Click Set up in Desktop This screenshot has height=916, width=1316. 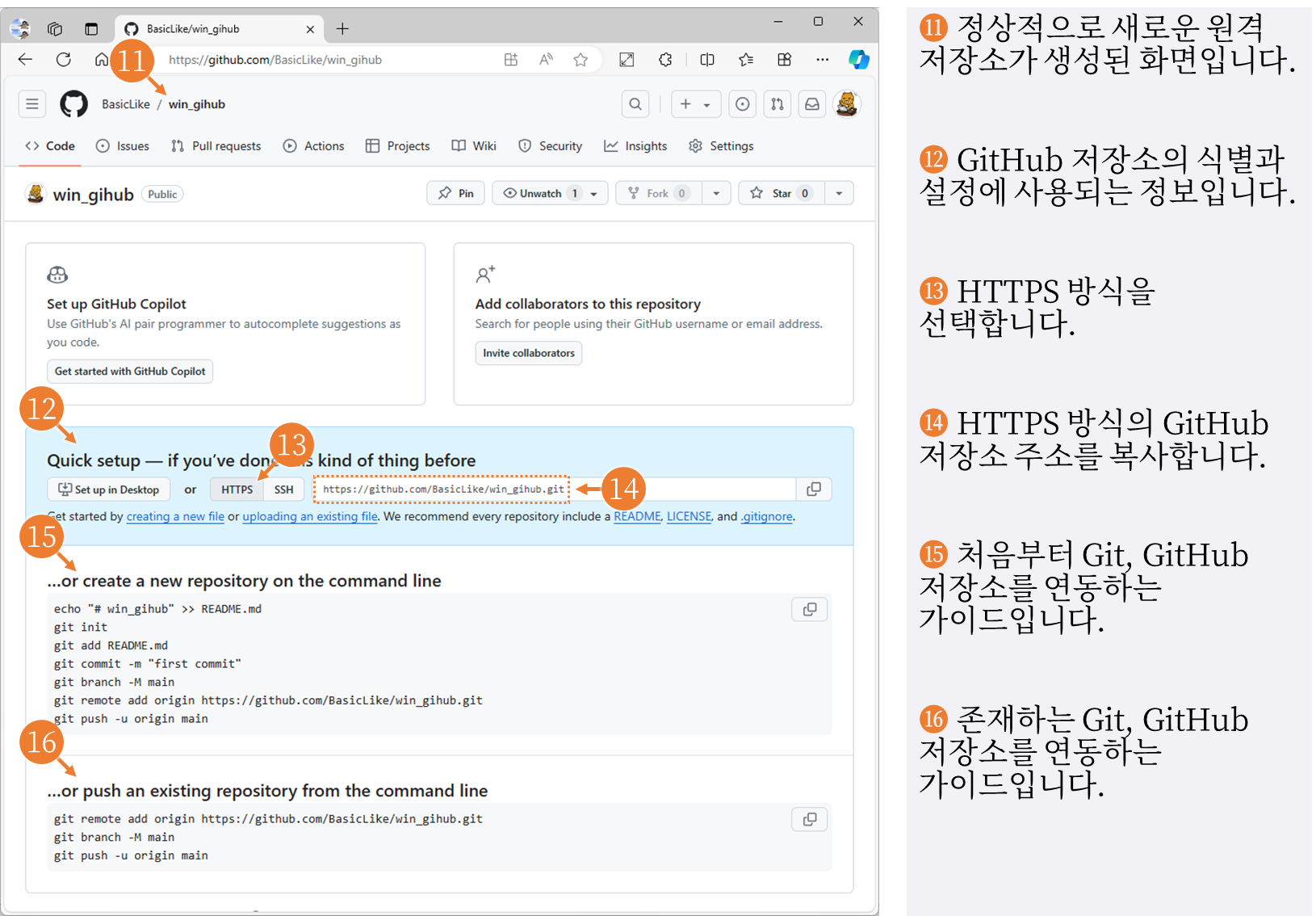coord(109,490)
